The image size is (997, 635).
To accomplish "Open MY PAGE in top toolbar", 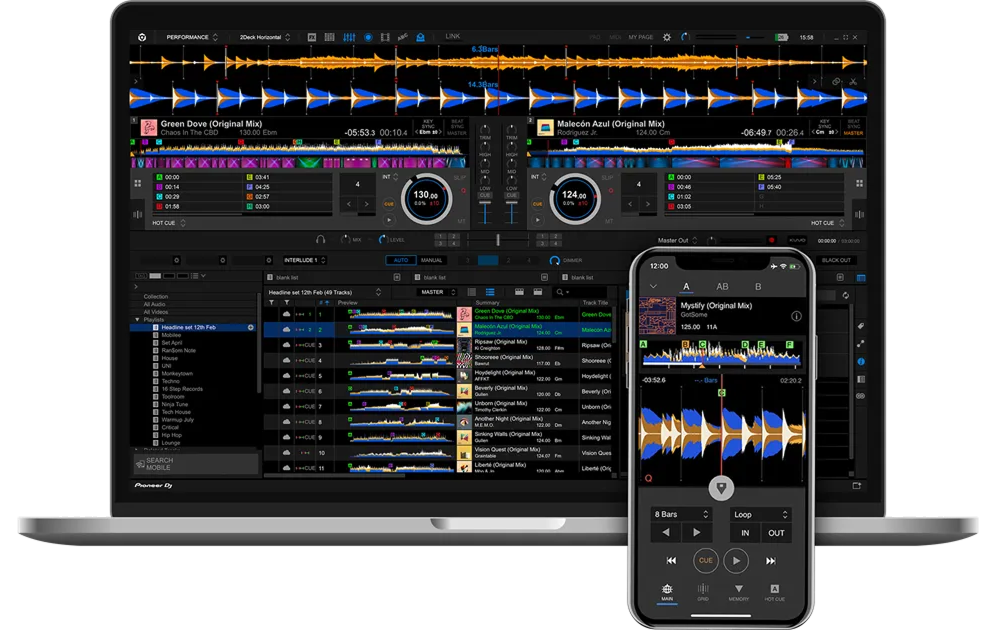I will tap(640, 38).
